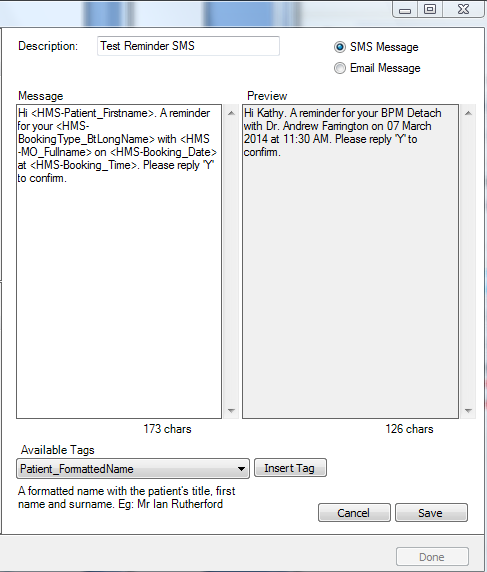487x572 pixels.
Task: Open the Available Tags dropdown
Action: (x=241, y=469)
